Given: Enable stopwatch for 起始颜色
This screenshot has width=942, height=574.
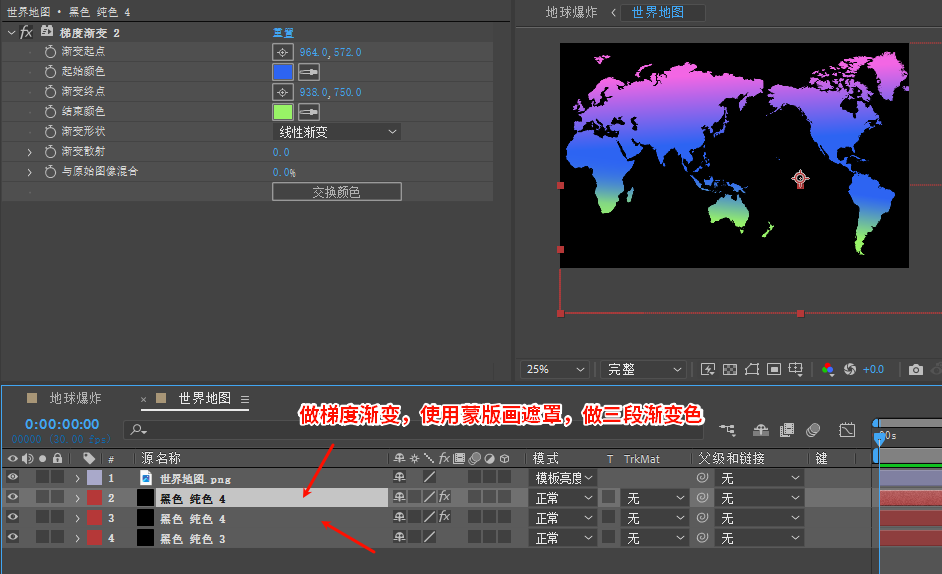Looking at the screenshot, I should coord(50,72).
